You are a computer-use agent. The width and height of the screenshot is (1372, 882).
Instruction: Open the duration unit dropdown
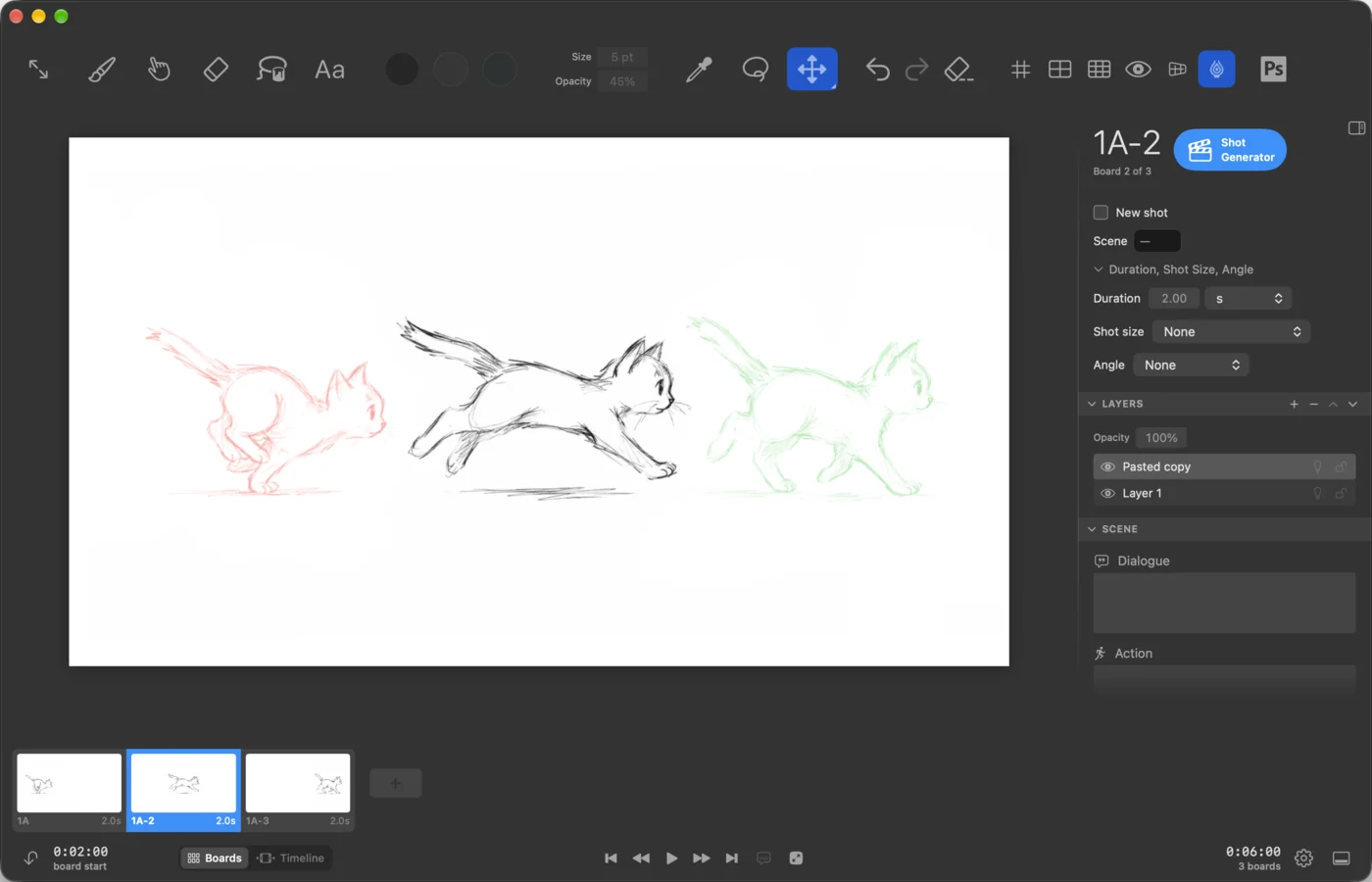(x=1249, y=299)
